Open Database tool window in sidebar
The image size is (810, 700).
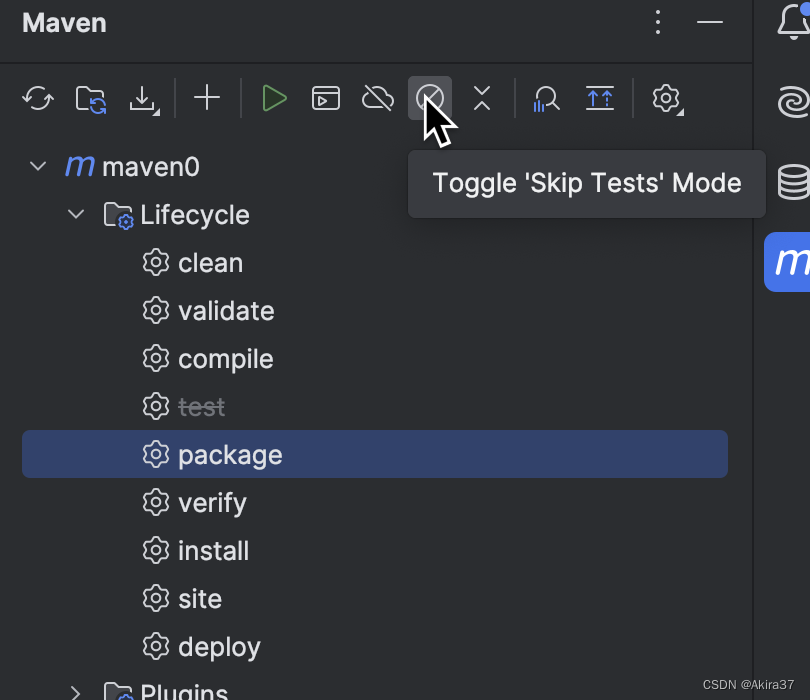793,182
